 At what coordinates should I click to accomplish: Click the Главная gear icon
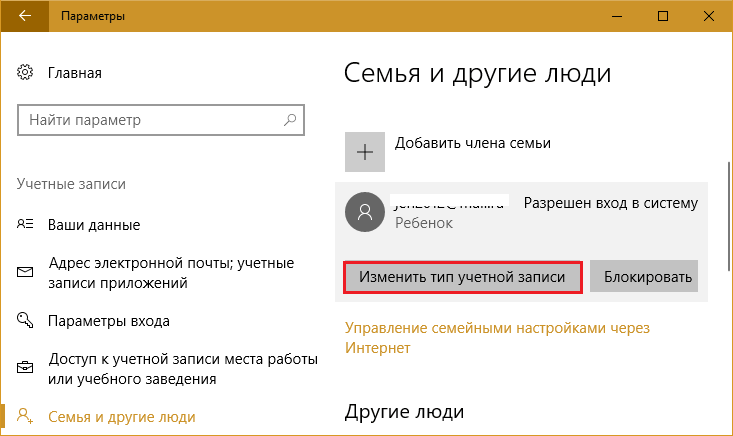point(26,73)
